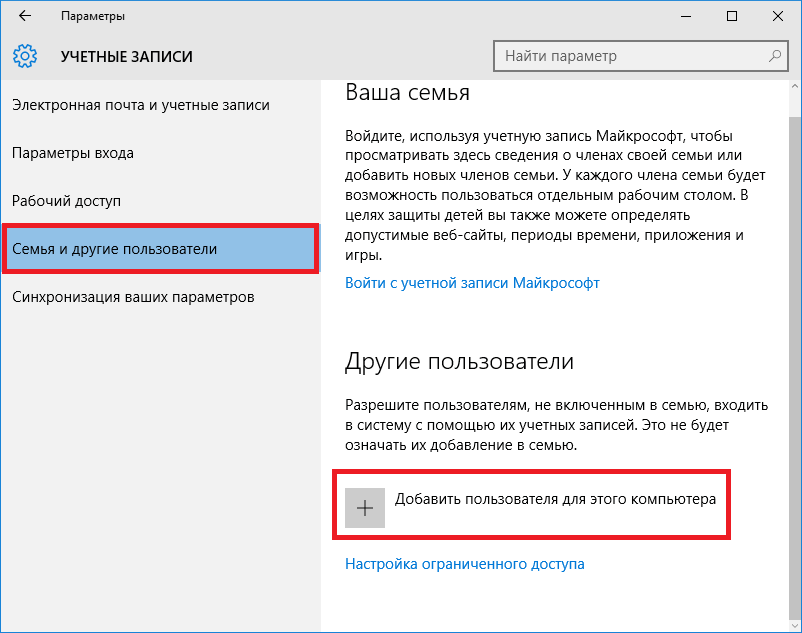Focus the Найти параметр search field
Image resolution: width=802 pixels, height=633 pixels.
tap(630, 56)
